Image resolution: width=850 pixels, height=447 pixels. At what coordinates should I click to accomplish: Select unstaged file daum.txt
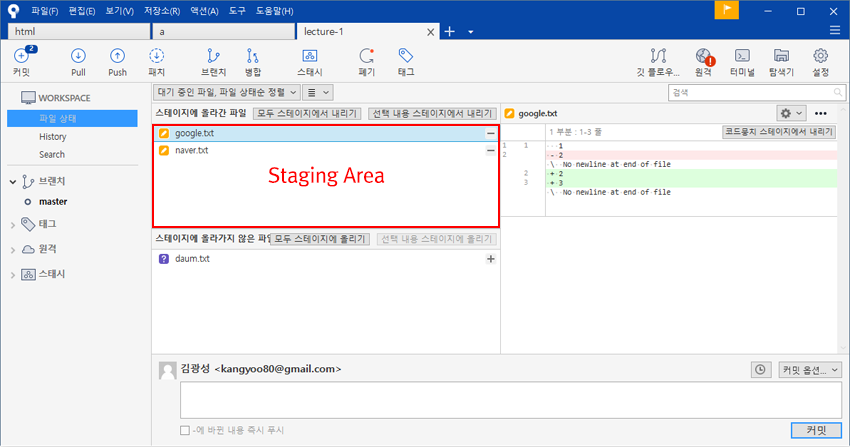coord(325,259)
